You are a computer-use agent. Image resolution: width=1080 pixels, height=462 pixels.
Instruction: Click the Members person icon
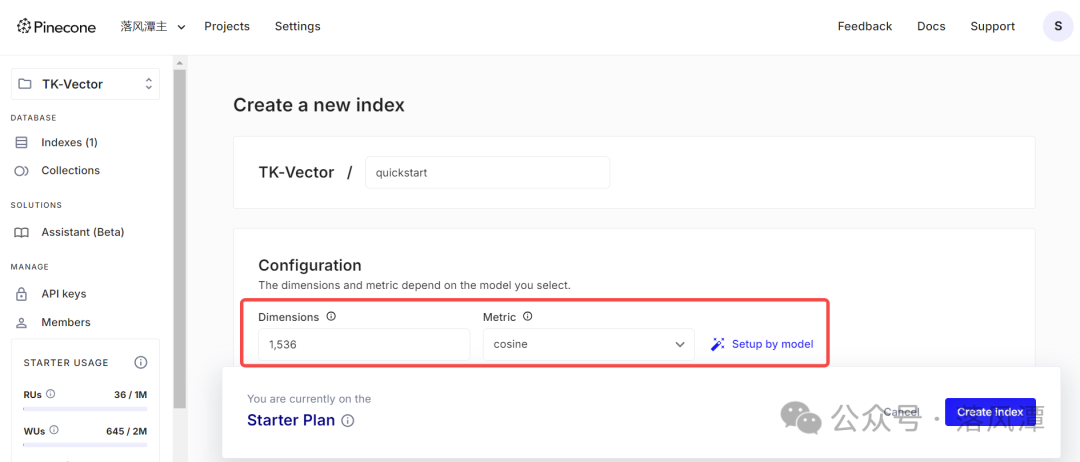[x=21, y=323]
